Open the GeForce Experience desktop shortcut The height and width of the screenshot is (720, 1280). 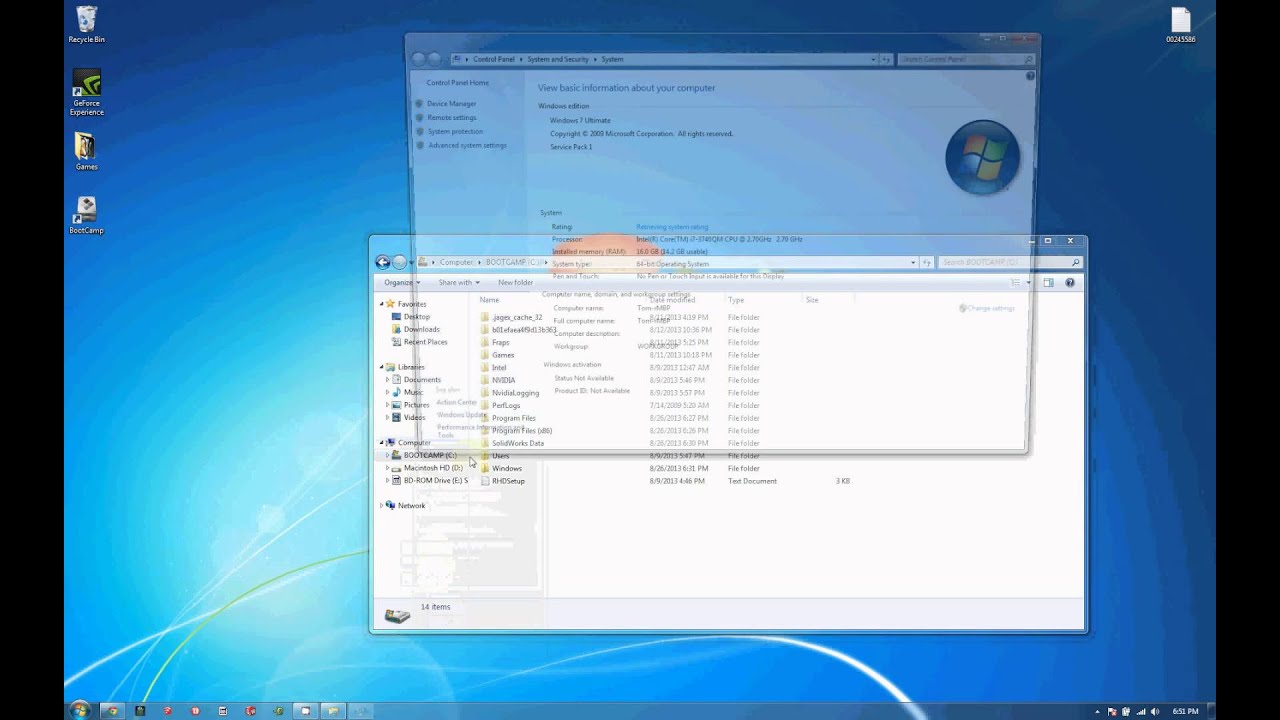tap(86, 93)
